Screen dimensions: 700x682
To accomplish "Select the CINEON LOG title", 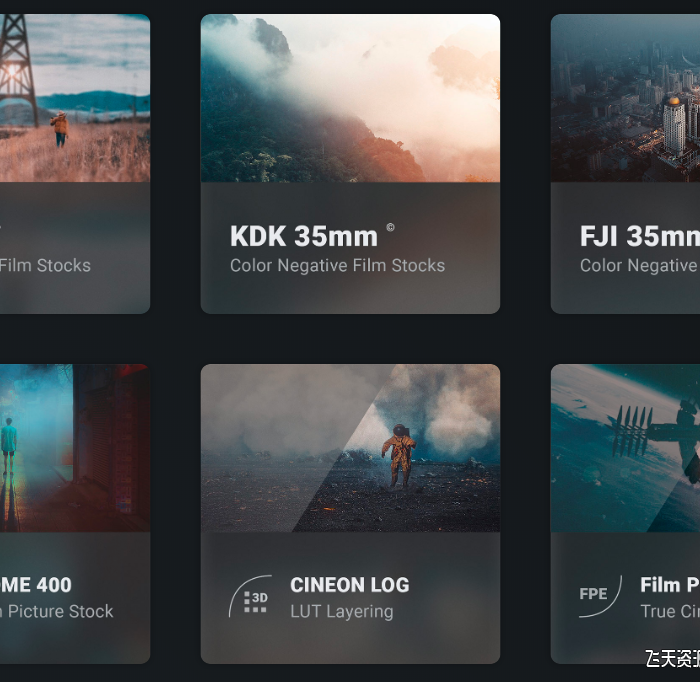I will (350, 585).
